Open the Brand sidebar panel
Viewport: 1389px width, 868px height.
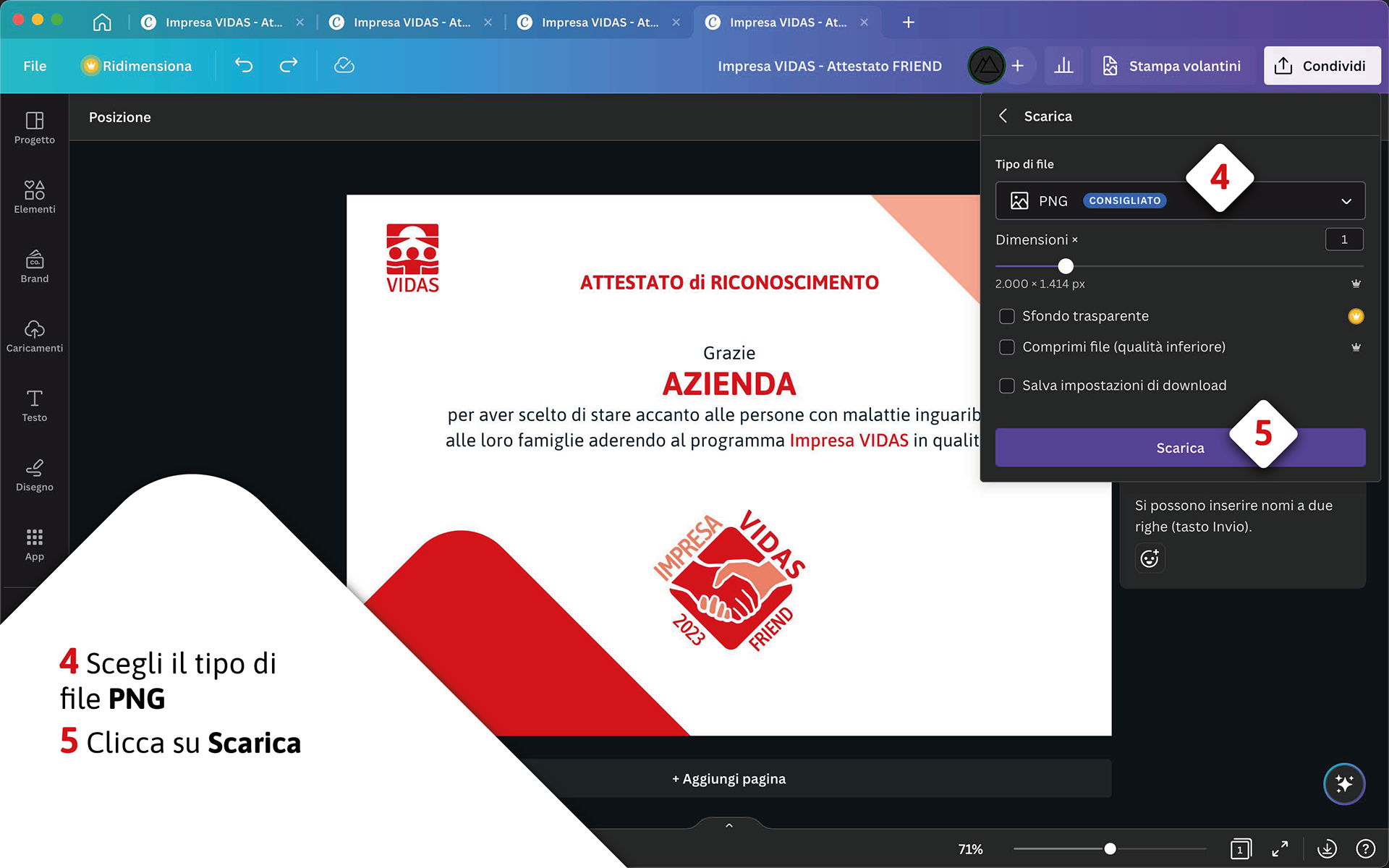35,267
